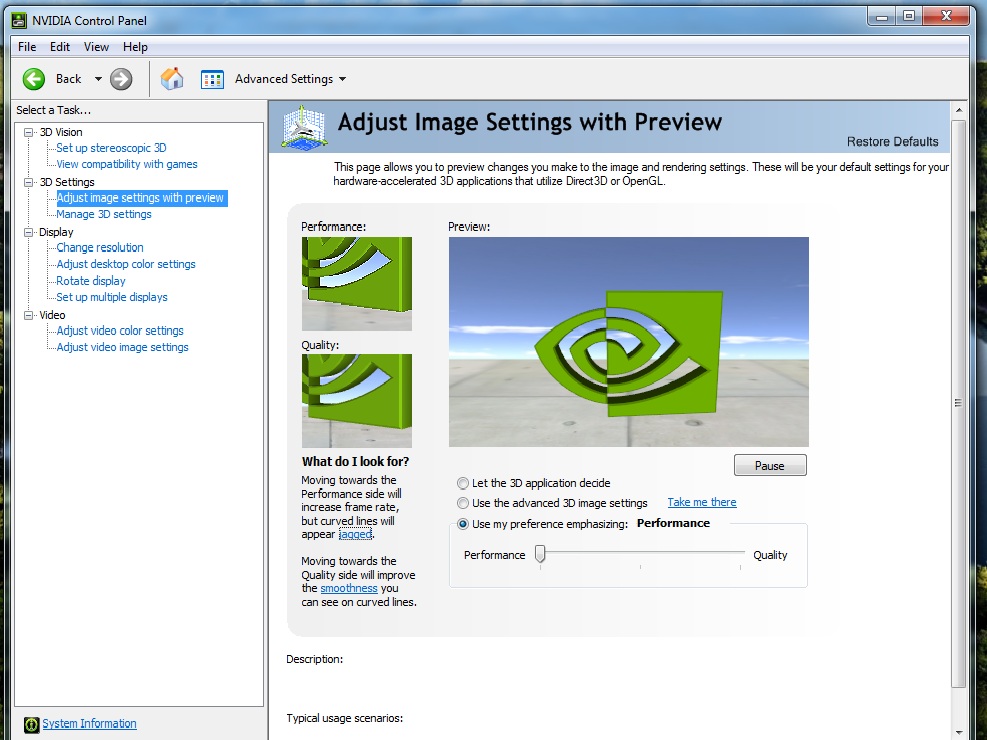The height and width of the screenshot is (740, 987).
Task: Click Restore Defaults
Action: 893,142
